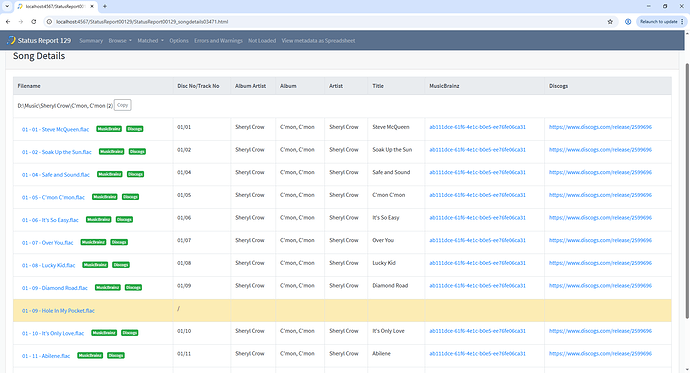Open the Not Loaded page
This screenshot has height=373, width=690.
pyautogui.click(x=262, y=40)
